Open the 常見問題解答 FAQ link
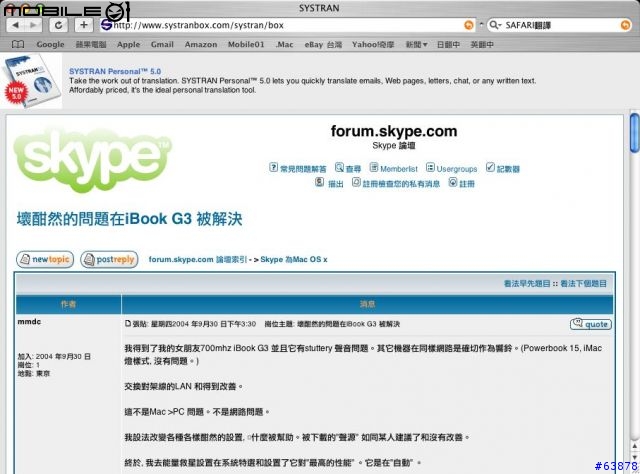640x474 pixels. click(x=303, y=169)
